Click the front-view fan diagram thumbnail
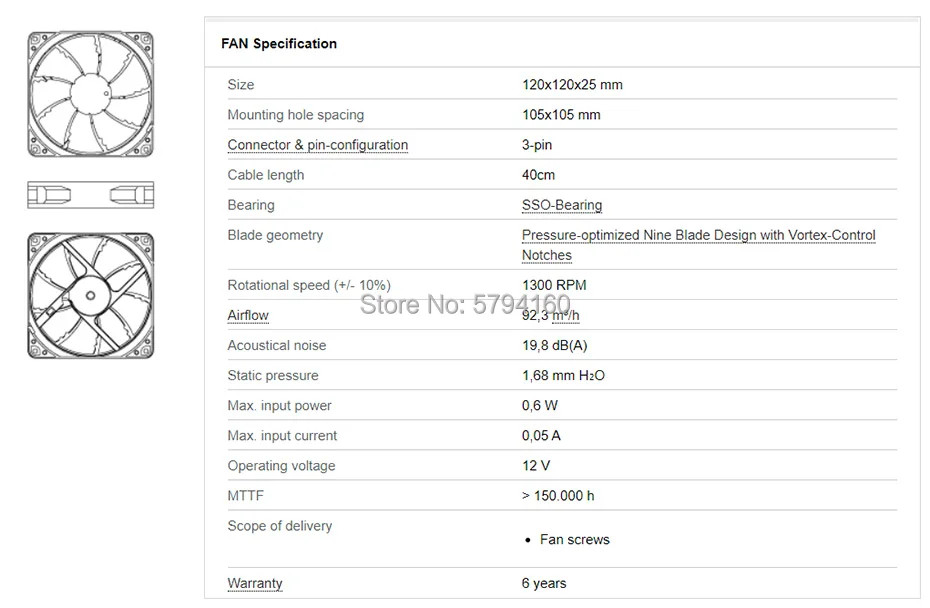 (x=90, y=93)
